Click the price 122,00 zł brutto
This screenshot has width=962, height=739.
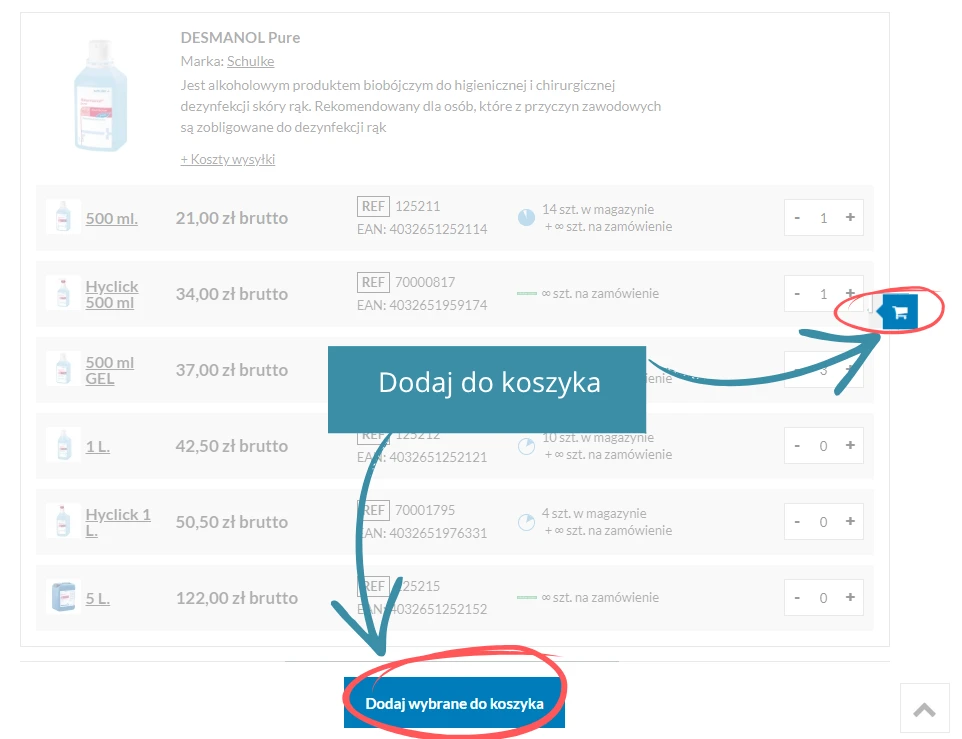(237, 598)
